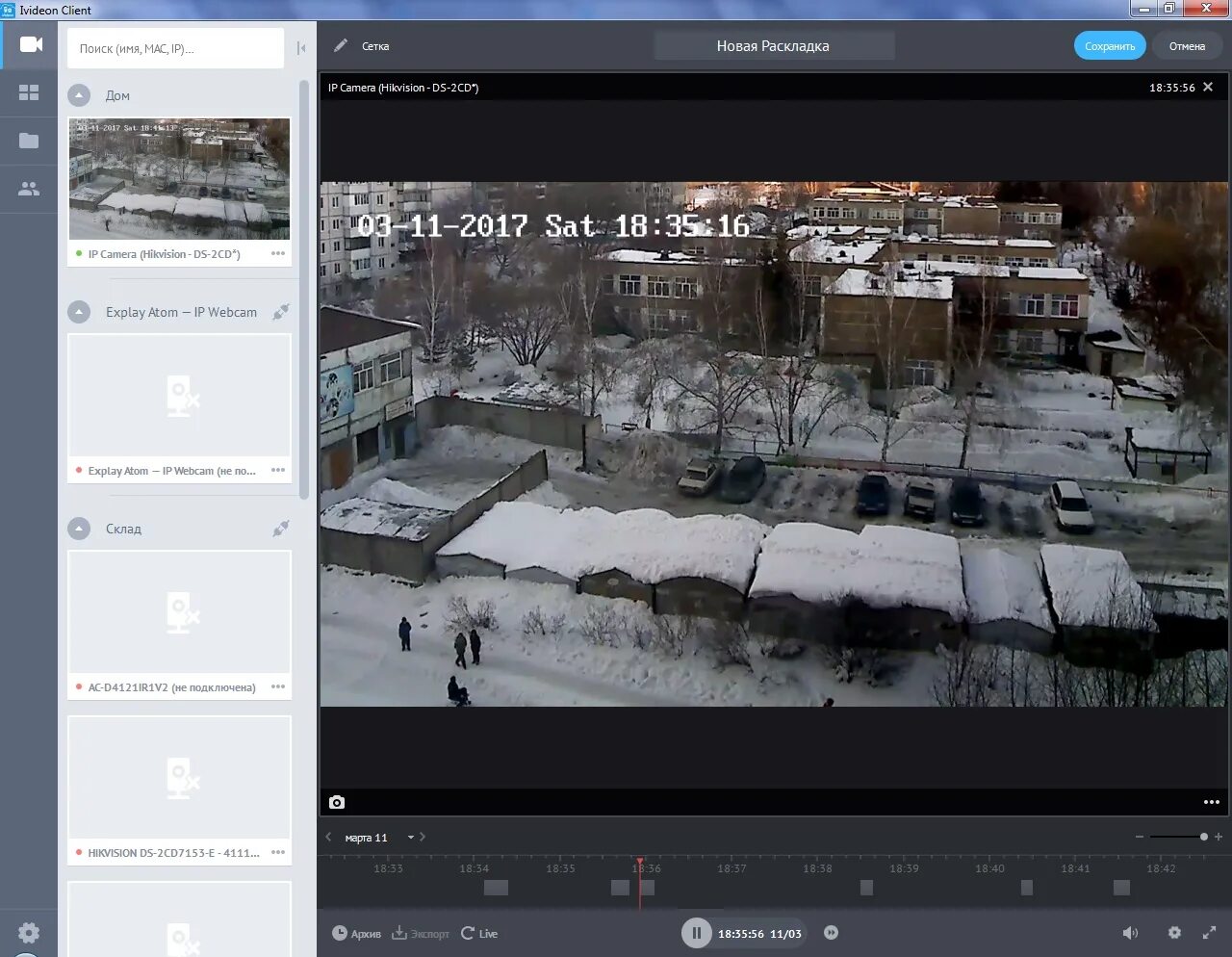Take snapshot with the camera icon

[x=337, y=802]
